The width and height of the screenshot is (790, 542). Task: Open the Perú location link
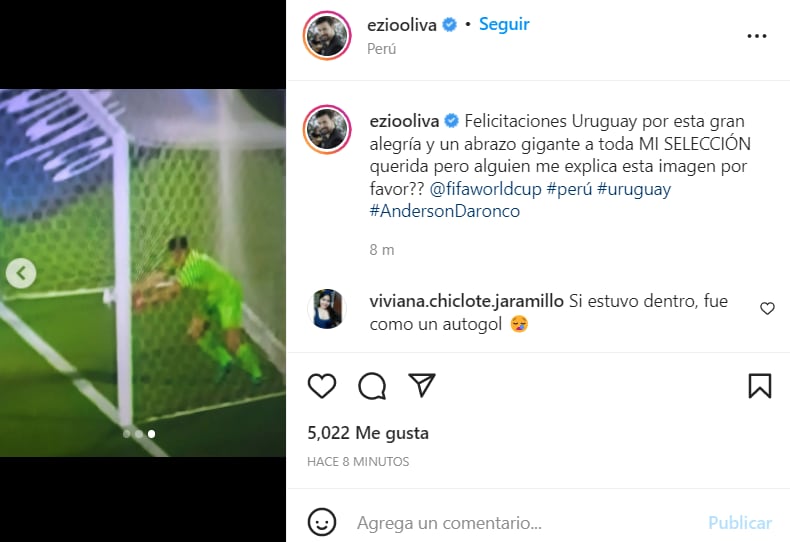tap(381, 49)
